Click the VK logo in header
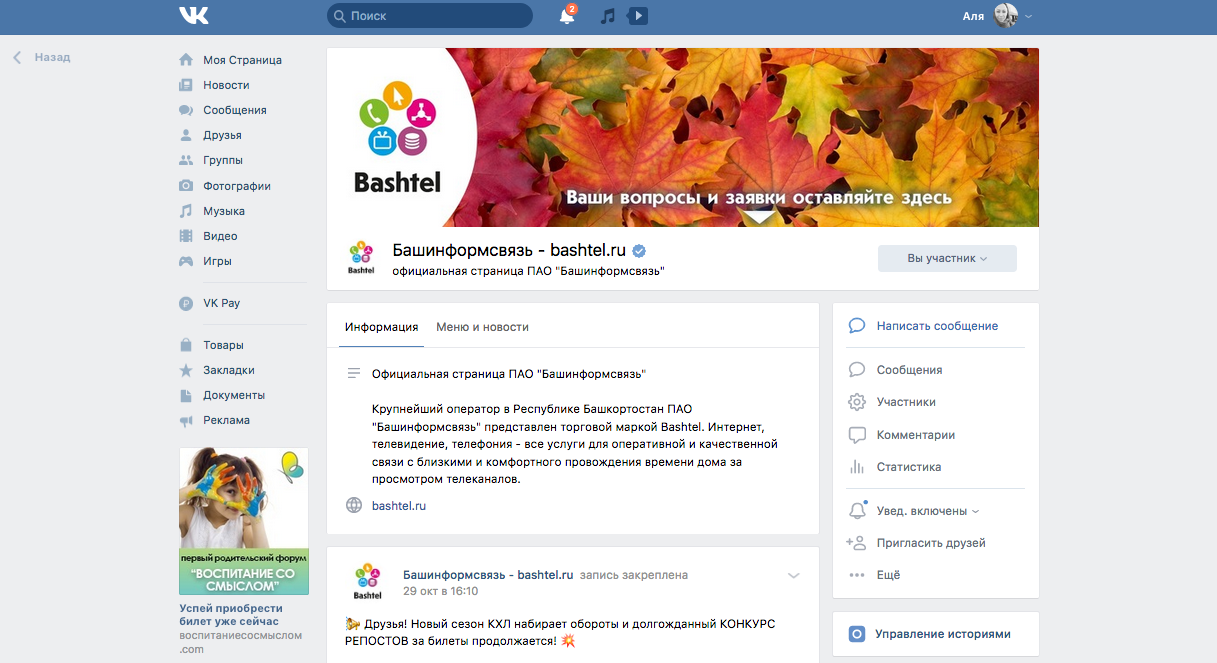Image resolution: width=1217 pixels, height=663 pixels. (x=193, y=16)
